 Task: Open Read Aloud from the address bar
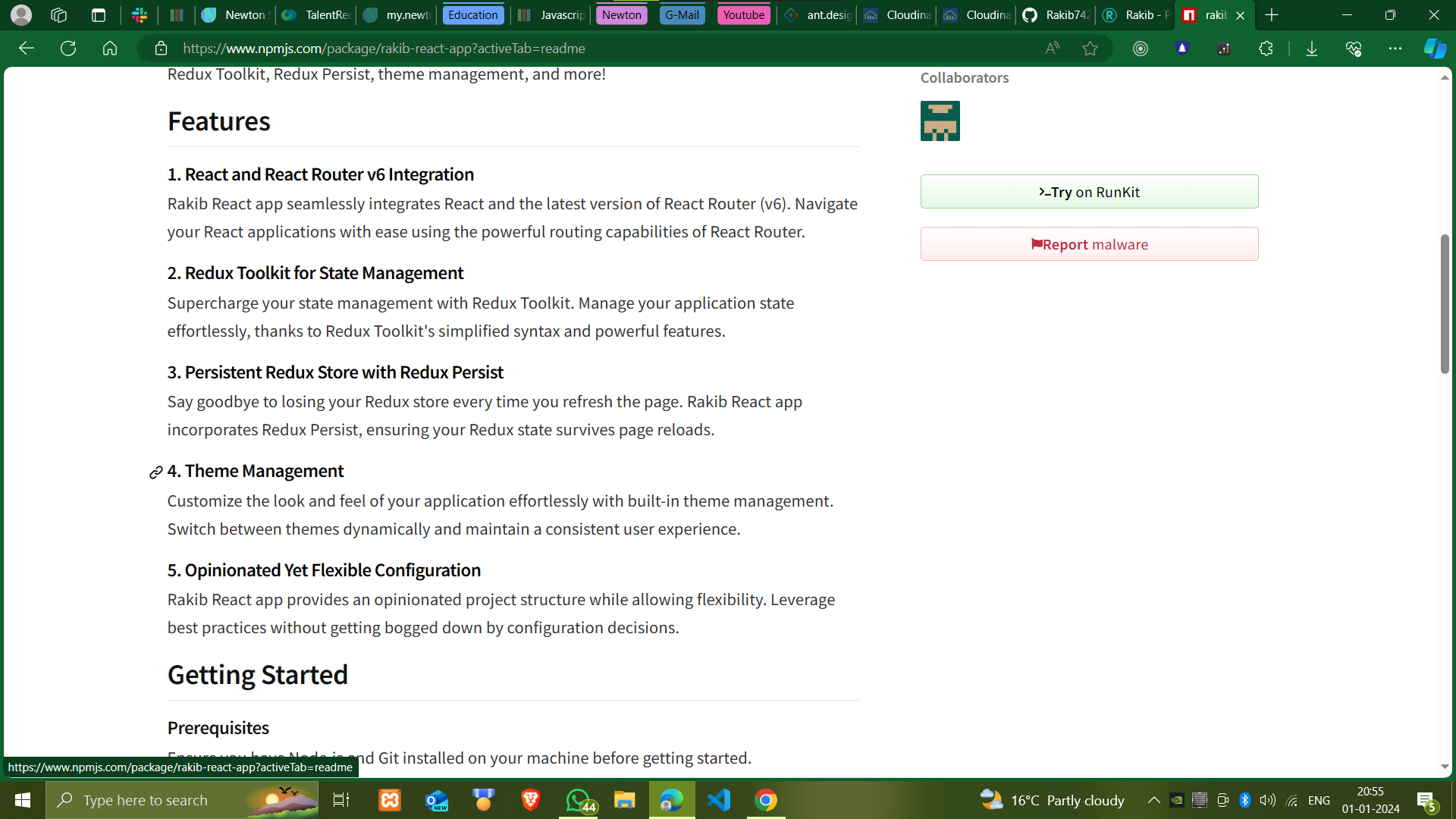coord(1053,49)
